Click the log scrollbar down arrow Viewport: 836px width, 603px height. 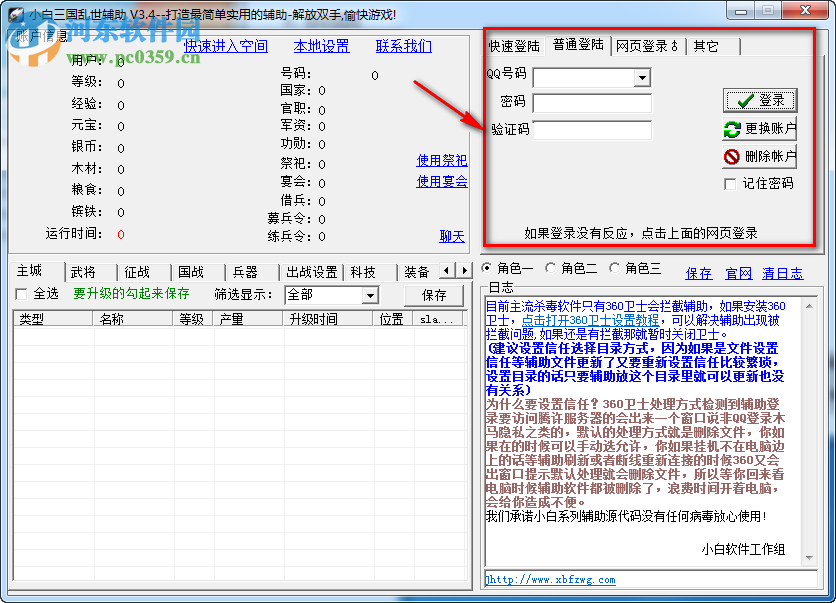point(809,558)
